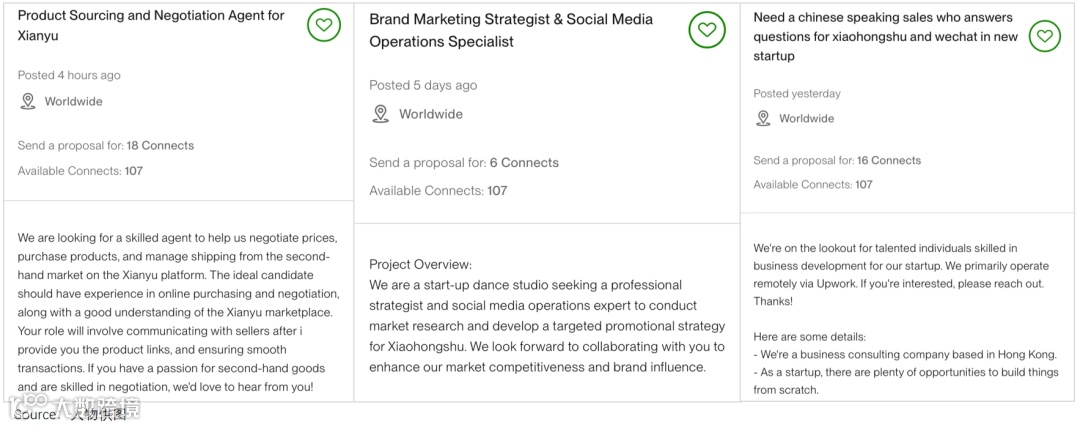Click Posted 4 hours ago timestamp
Screen dimensions: 1080x427
(69, 75)
